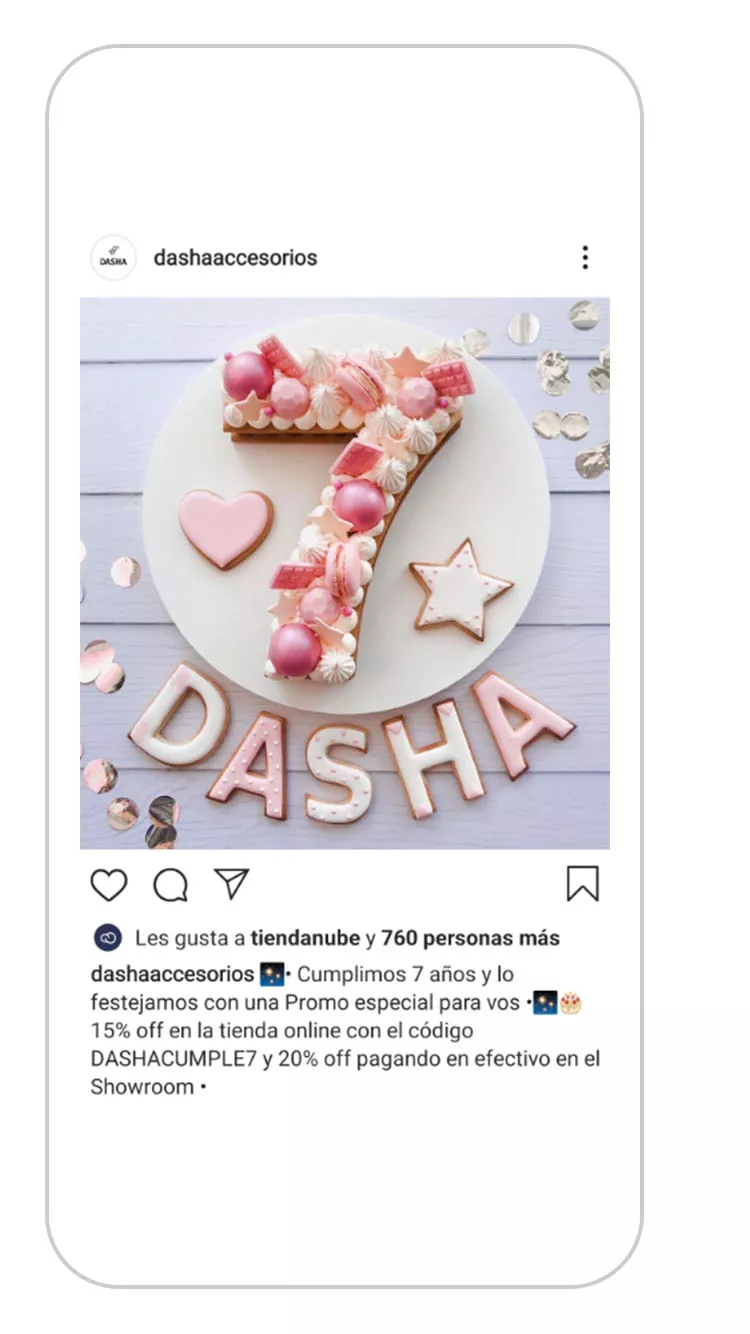Image resolution: width=750 pixels, height=1334 pixels.
Task: Click the letter D cookie
Action: coord(178,715)
